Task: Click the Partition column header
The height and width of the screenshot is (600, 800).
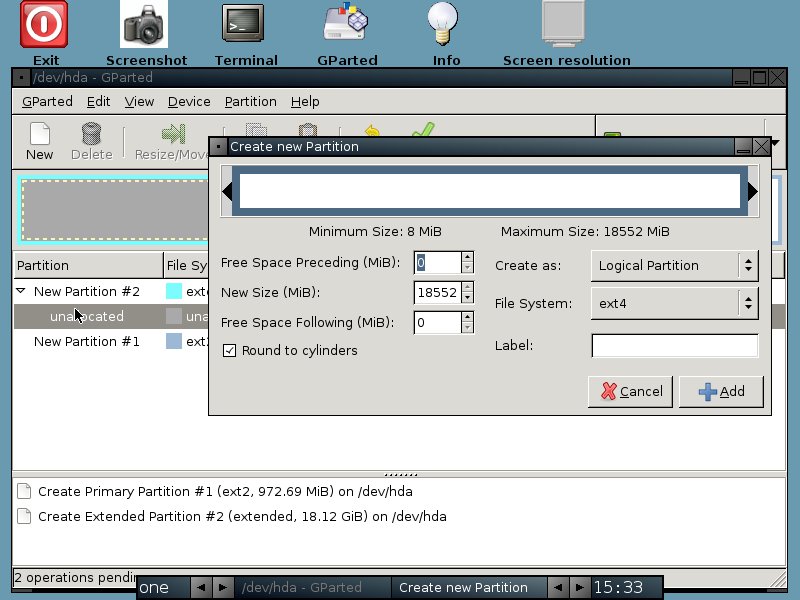Action: tap(88, 265)
